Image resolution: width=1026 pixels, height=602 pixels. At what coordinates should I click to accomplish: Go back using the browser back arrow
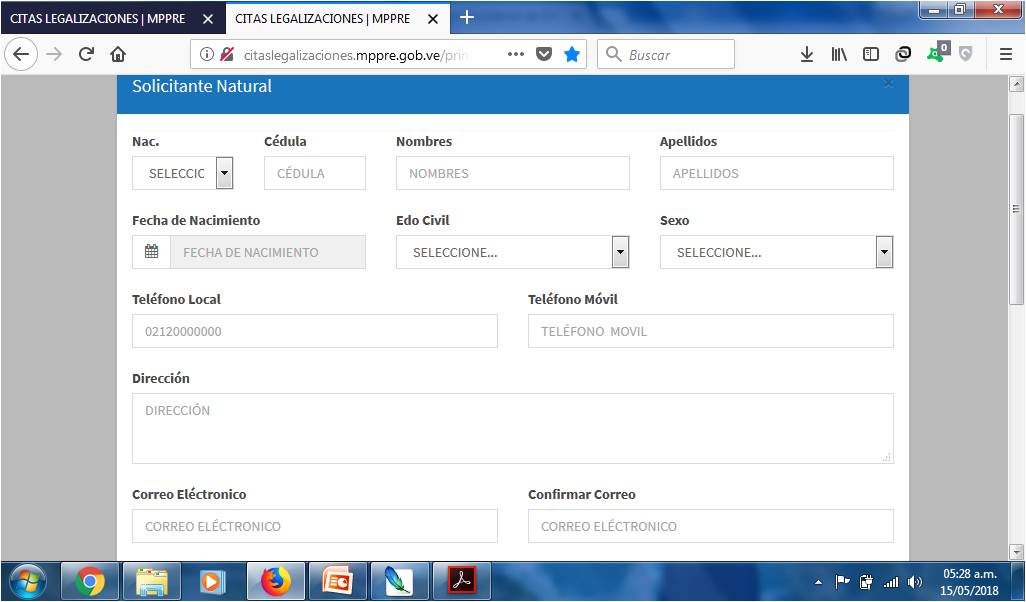[x=21, y=54]
